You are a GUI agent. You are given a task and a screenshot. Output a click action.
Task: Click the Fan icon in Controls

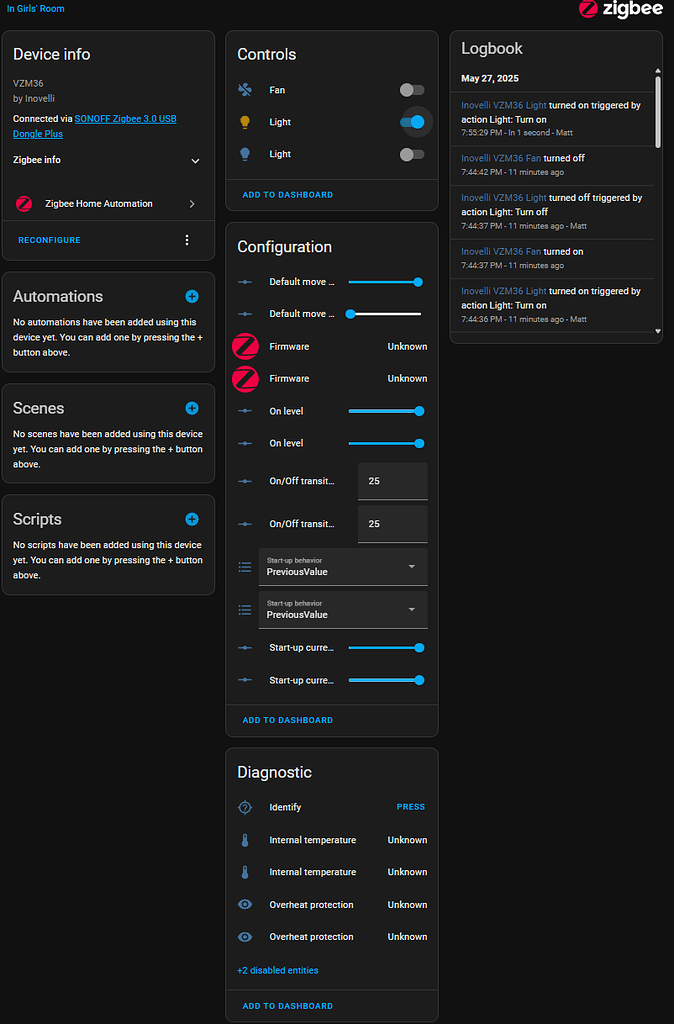tap(244, 90)
